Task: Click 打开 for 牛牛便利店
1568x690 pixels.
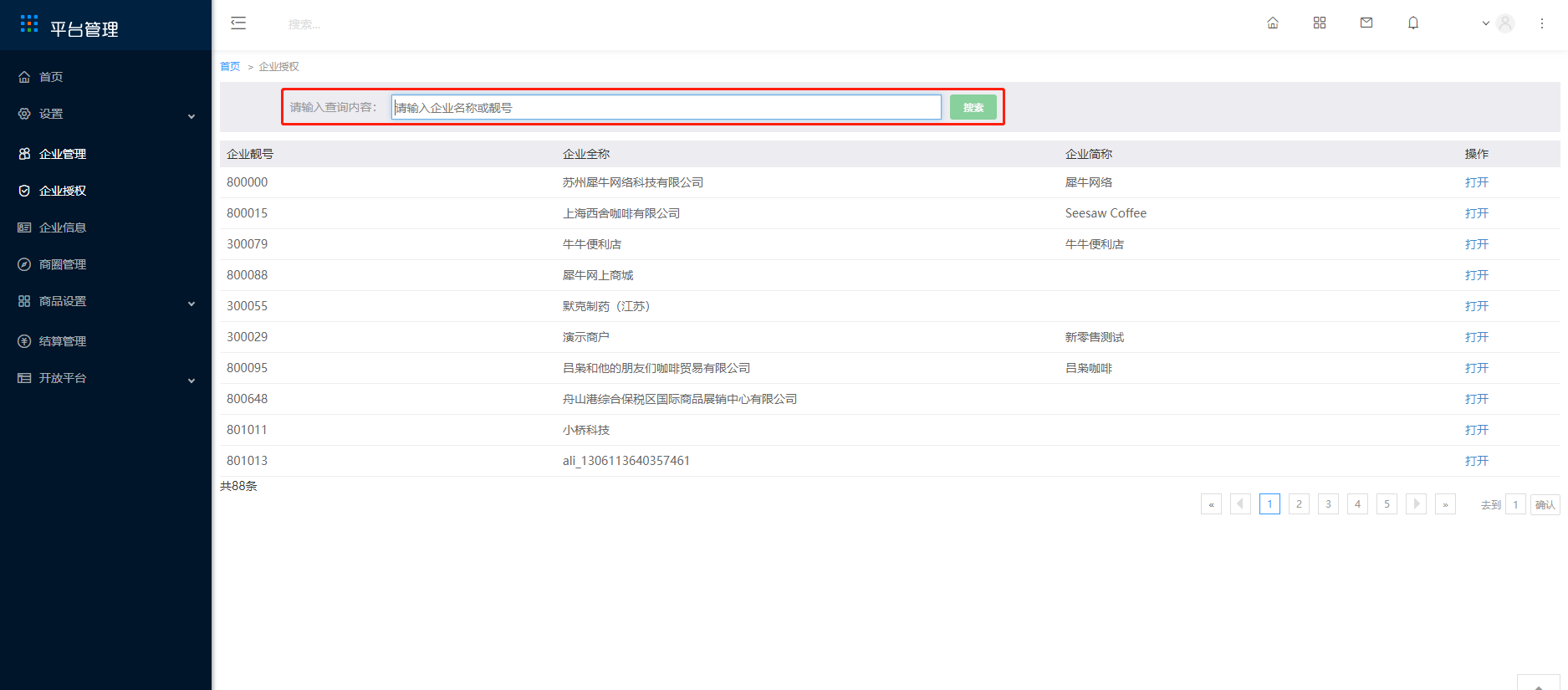Action: 1477,244
